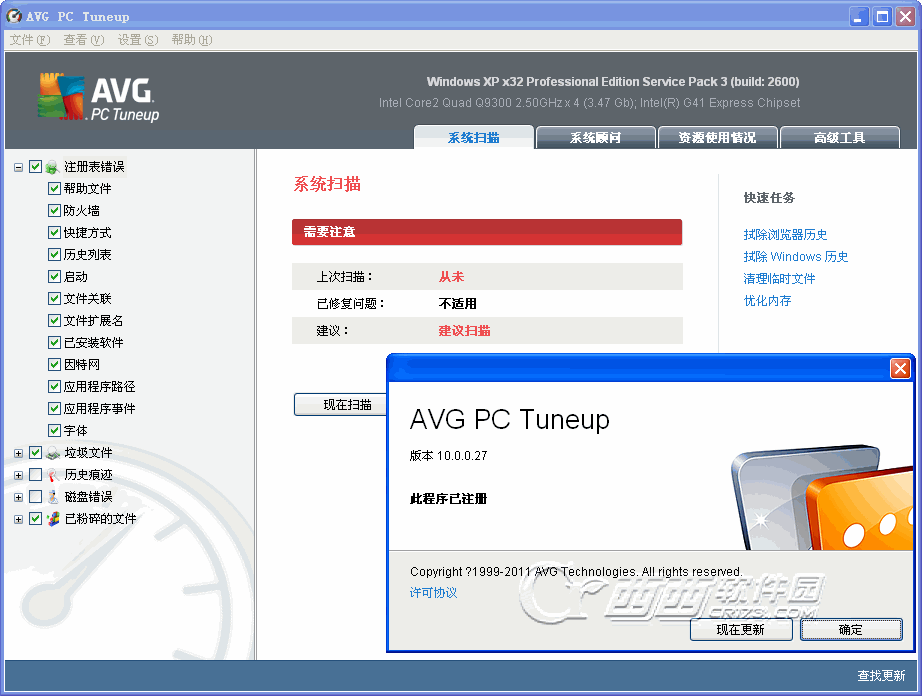922x696 pixels.
Task: Click the 此程序已注册 text in dialog
Action: coord(448,498)
